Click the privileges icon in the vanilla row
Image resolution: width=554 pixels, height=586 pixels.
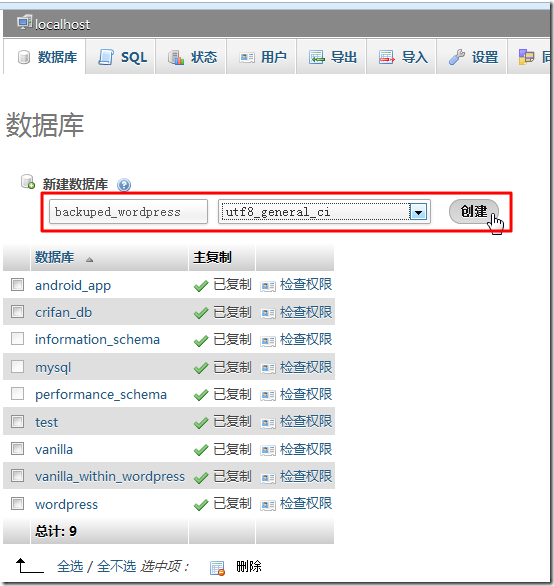coord(268,450)
